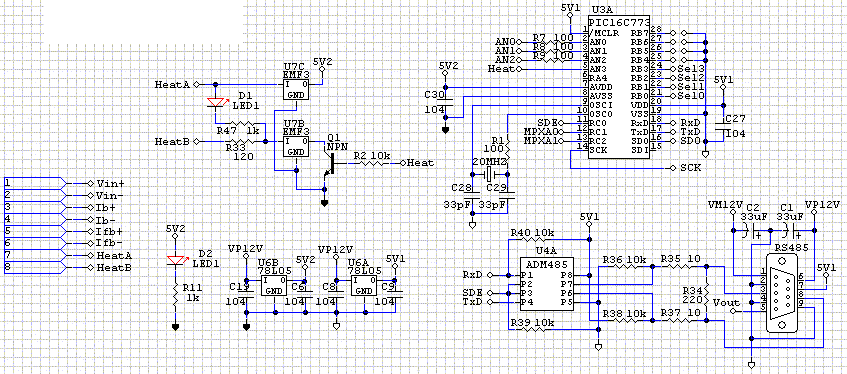The width and height of the screenshot is (847, 374).
Task: Click the Vin+ net label
Action: (x=111, y=183)
